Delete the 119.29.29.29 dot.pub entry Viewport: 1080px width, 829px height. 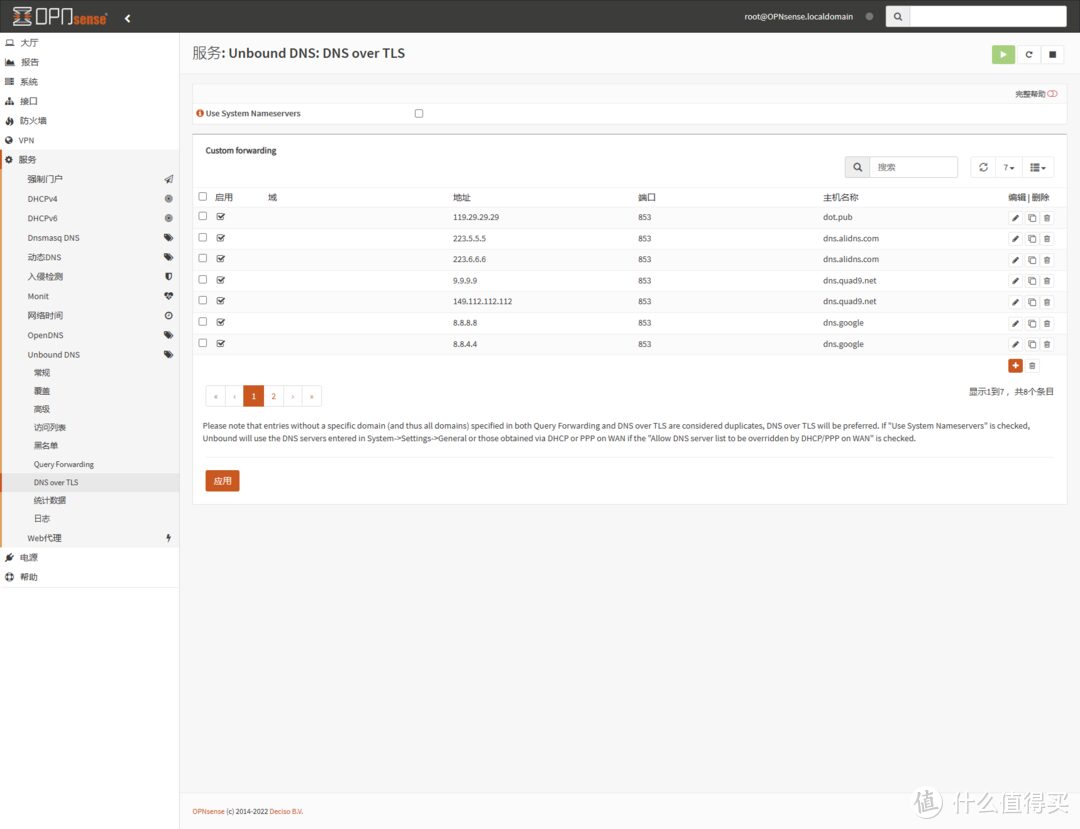pos(1047,218)
